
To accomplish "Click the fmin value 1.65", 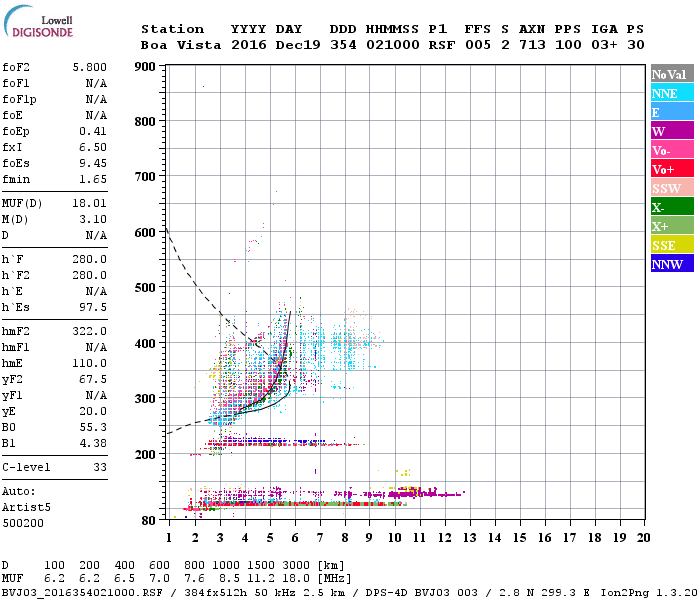I will 93,179.
